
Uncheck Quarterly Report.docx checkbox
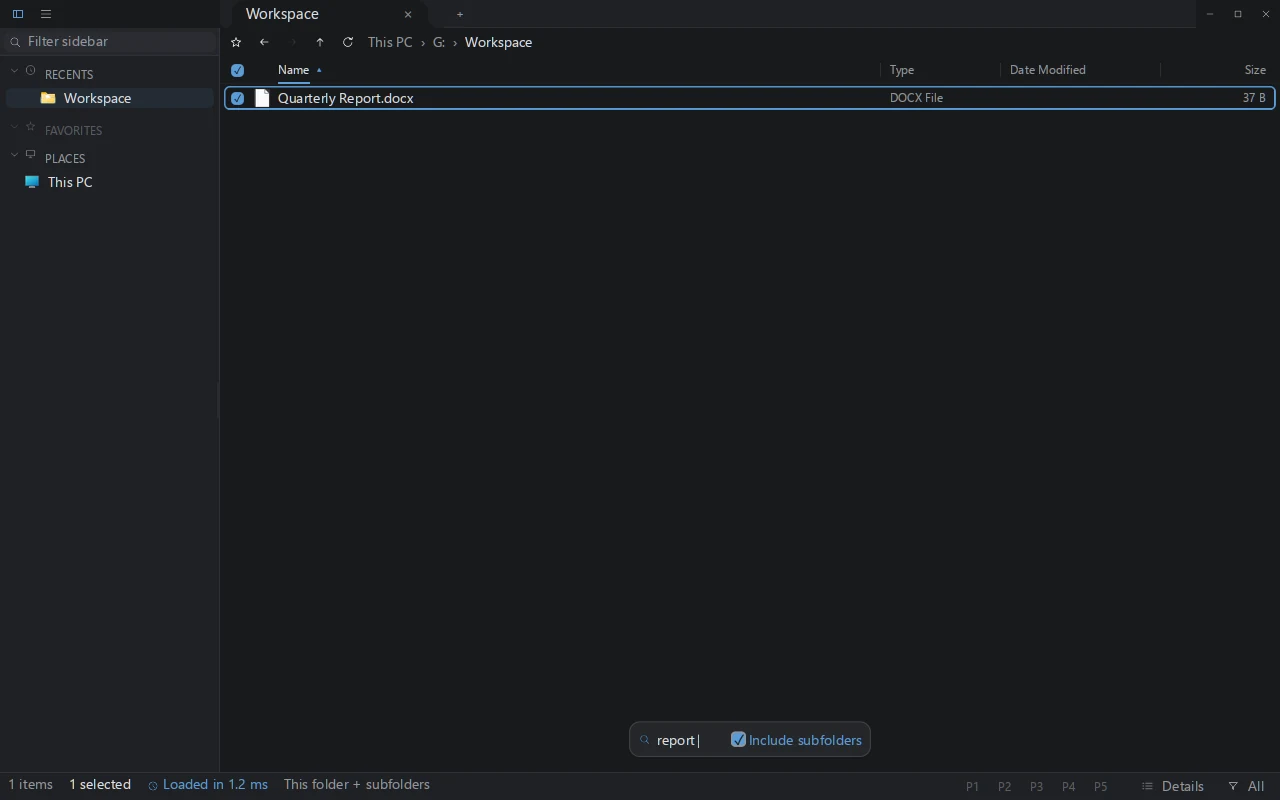point(237,98)
